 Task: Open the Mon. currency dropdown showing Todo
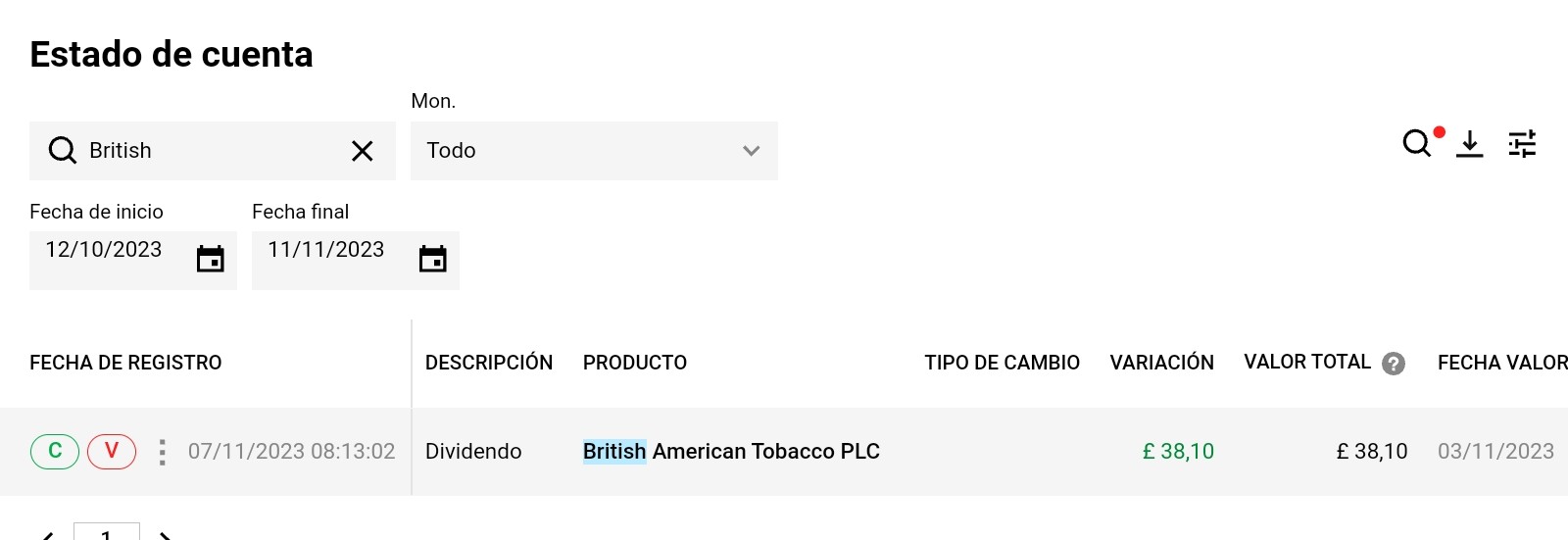tap(593, 151)
